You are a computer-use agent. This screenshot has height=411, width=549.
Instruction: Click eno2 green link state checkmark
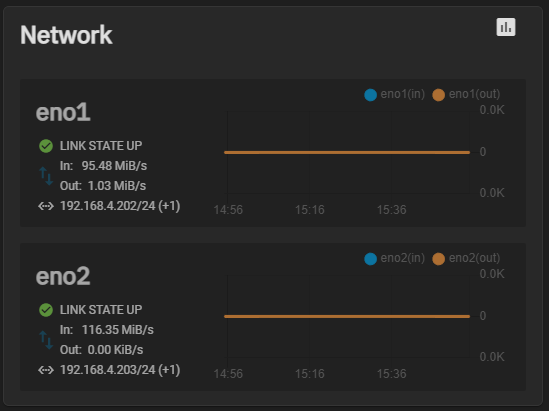[x=46, y=310]
